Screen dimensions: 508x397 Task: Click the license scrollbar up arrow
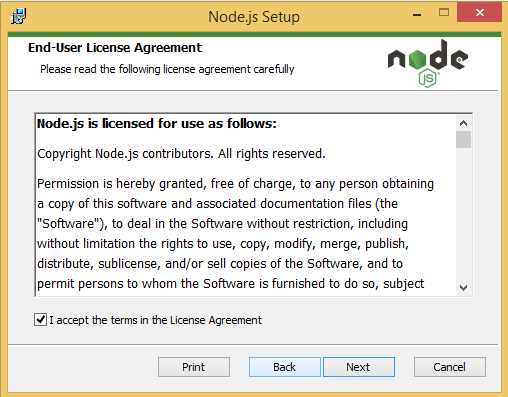tap(463, 123)
